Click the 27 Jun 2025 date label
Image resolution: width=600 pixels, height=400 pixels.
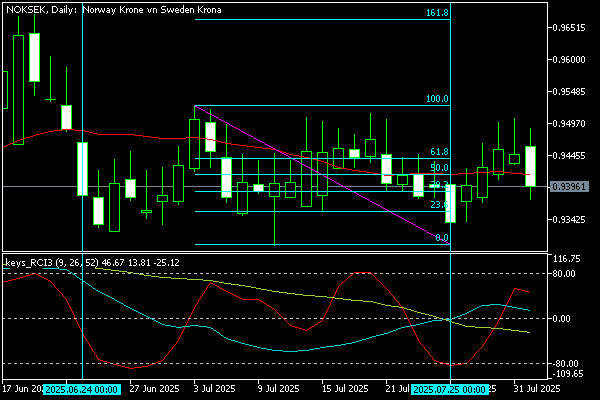tap(154, 389)
